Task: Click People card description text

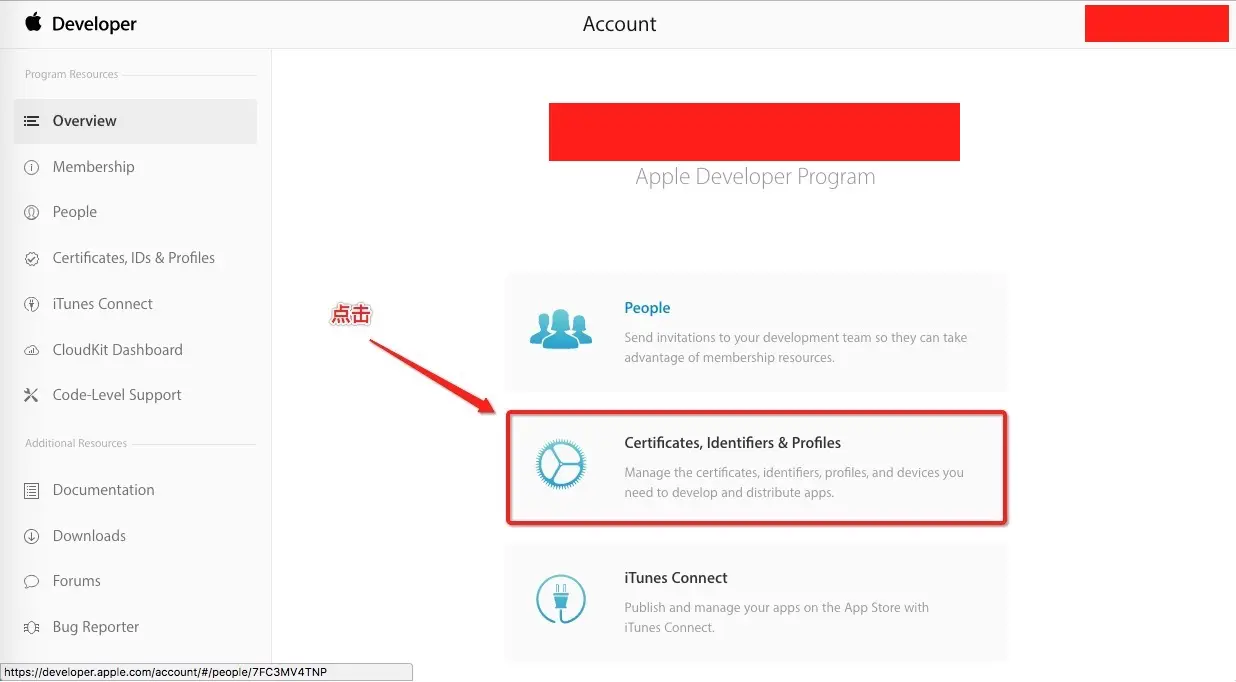Action: (x=796, y=347)
